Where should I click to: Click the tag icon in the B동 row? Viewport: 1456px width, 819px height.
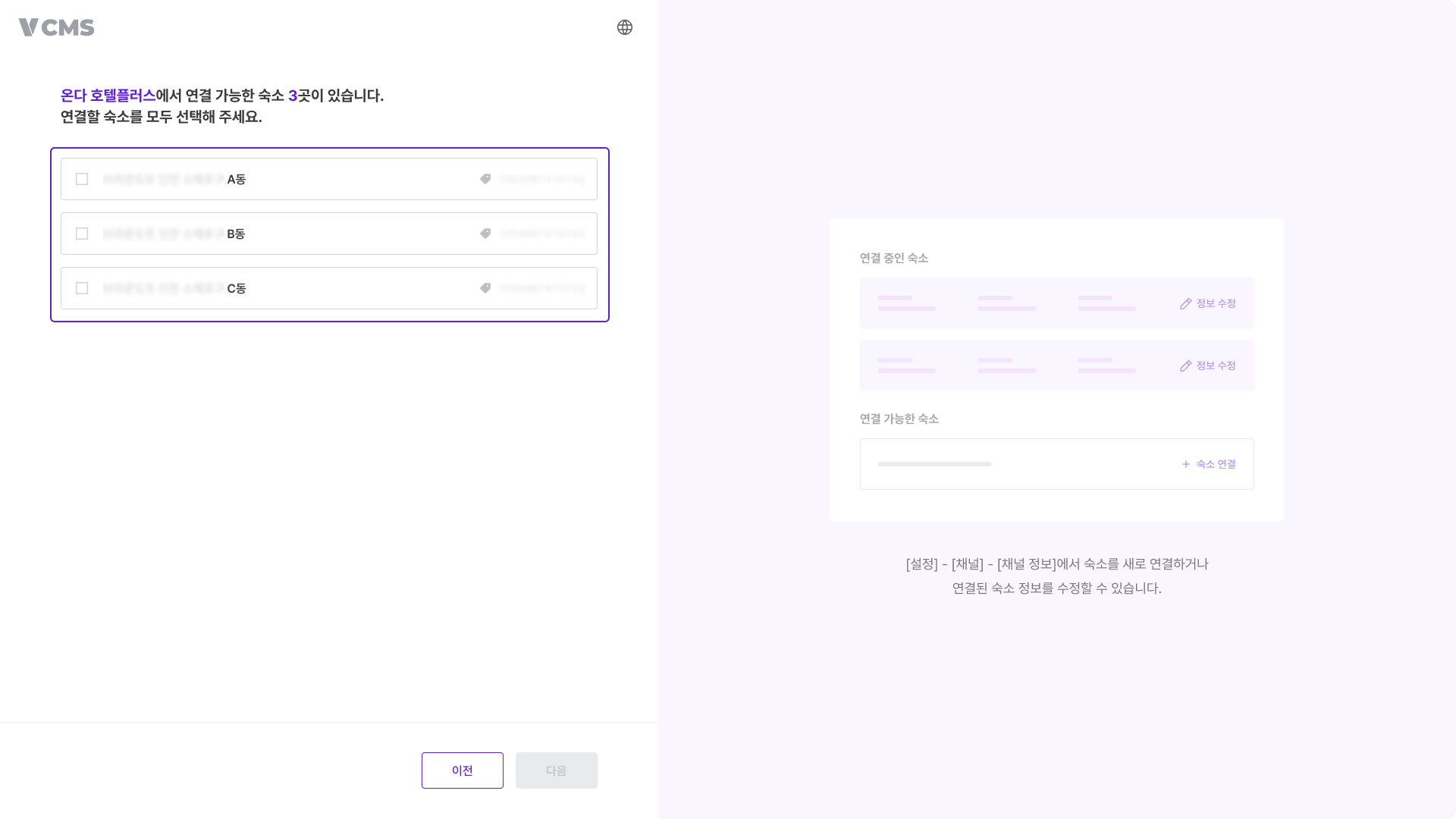486,234
